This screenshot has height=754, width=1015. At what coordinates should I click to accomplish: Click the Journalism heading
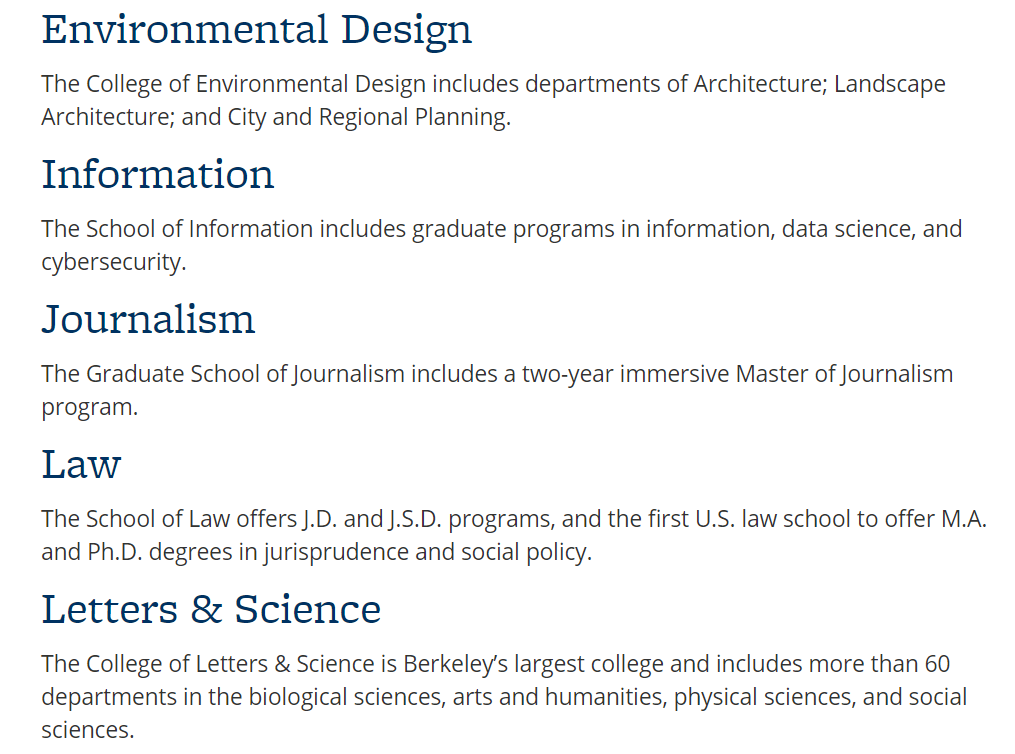[148, 319]
